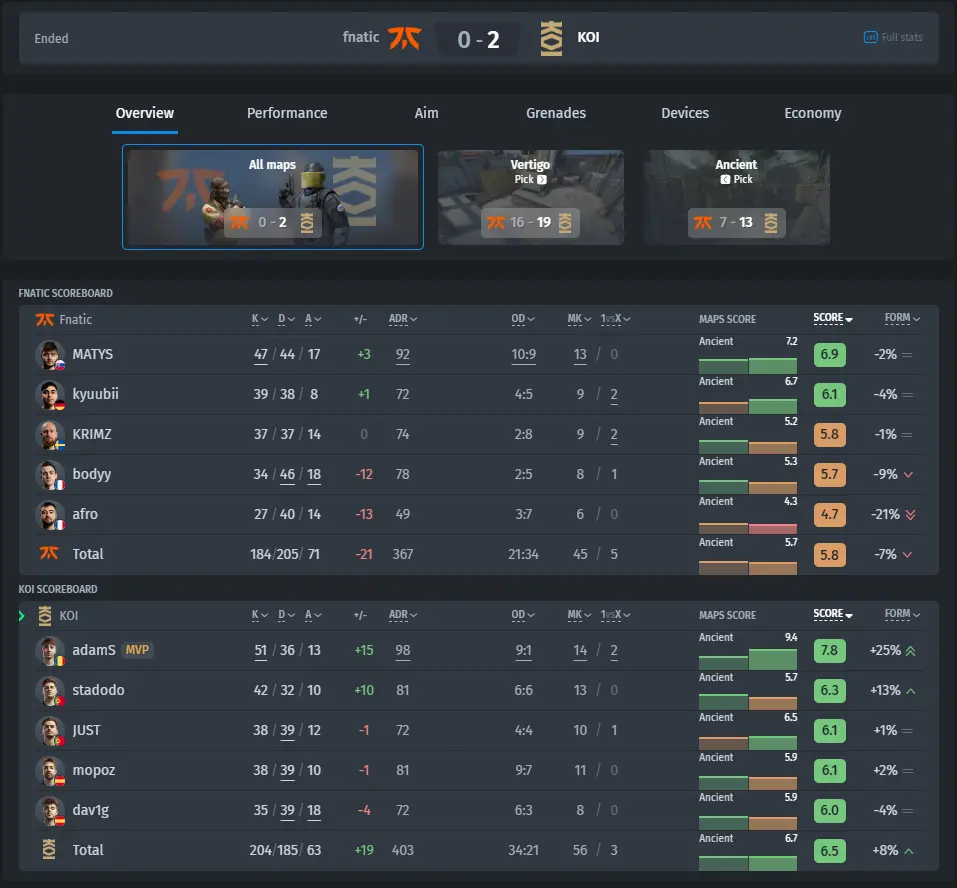Click the KOI logo in the match header
Image resolution: width=957 pixels, height=888 pixels.
point(551,38)
